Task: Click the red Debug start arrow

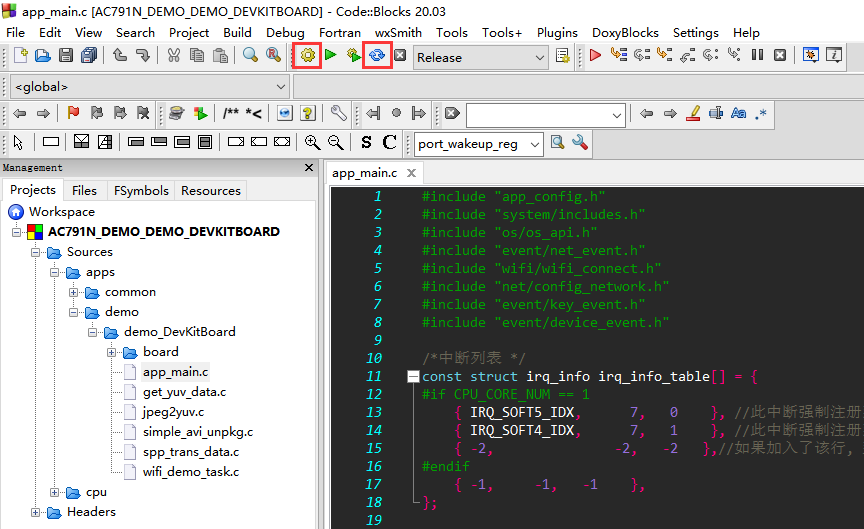Action: 595,55
